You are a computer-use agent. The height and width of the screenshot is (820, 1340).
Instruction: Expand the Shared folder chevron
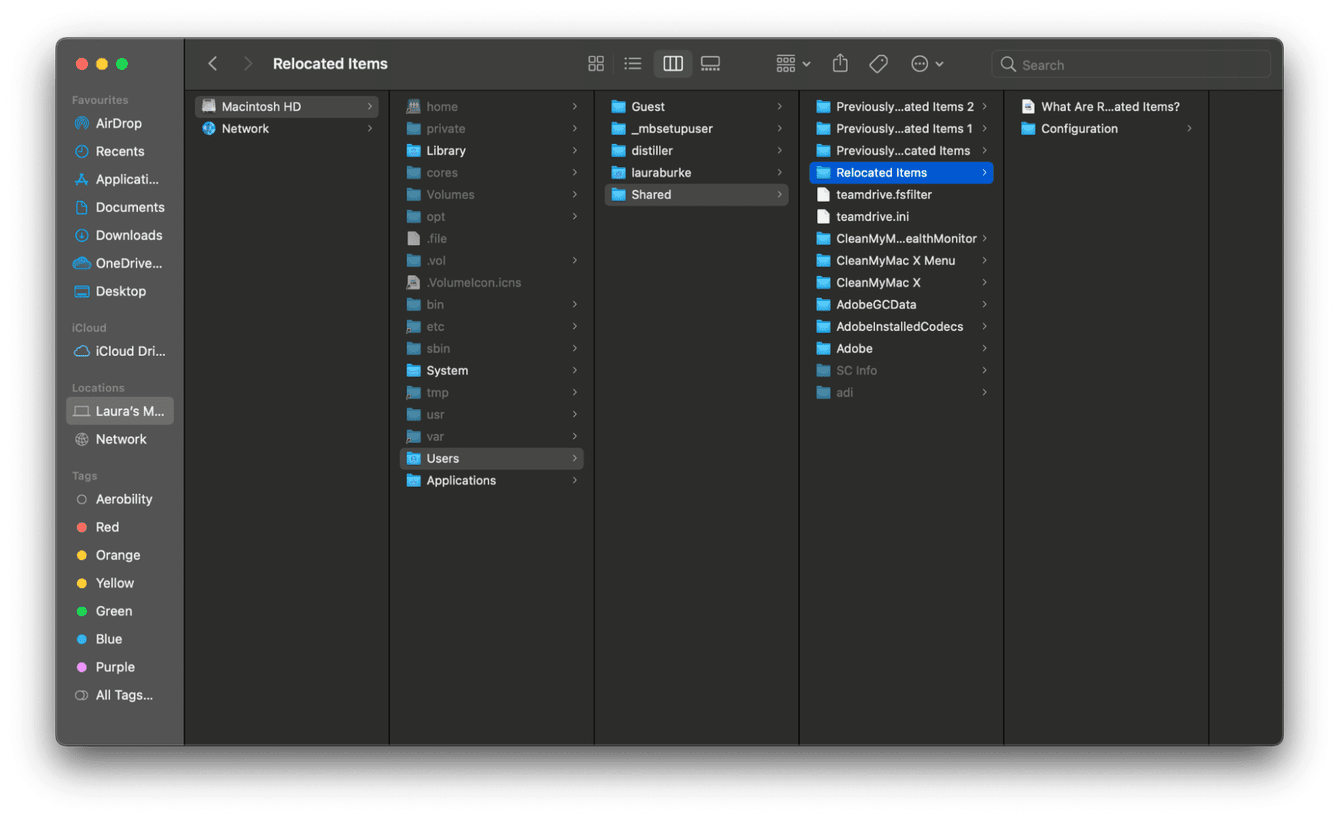[x=779, y=194]
